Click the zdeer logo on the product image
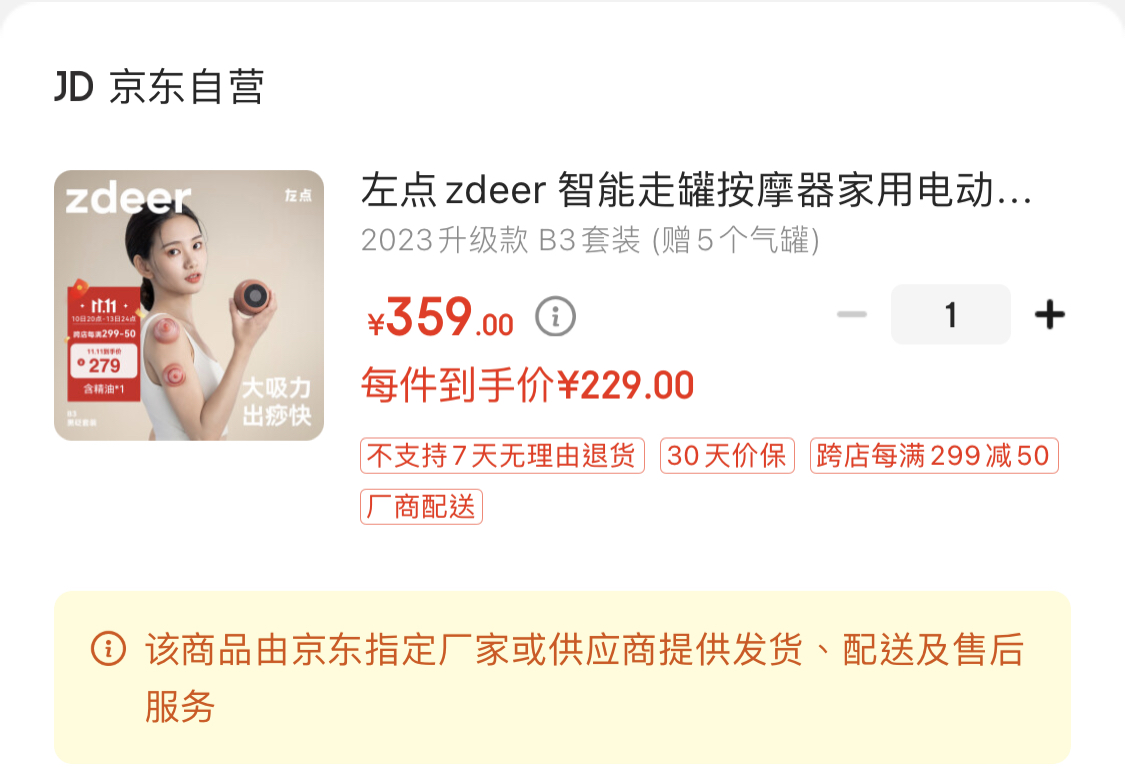 [128, 199]
